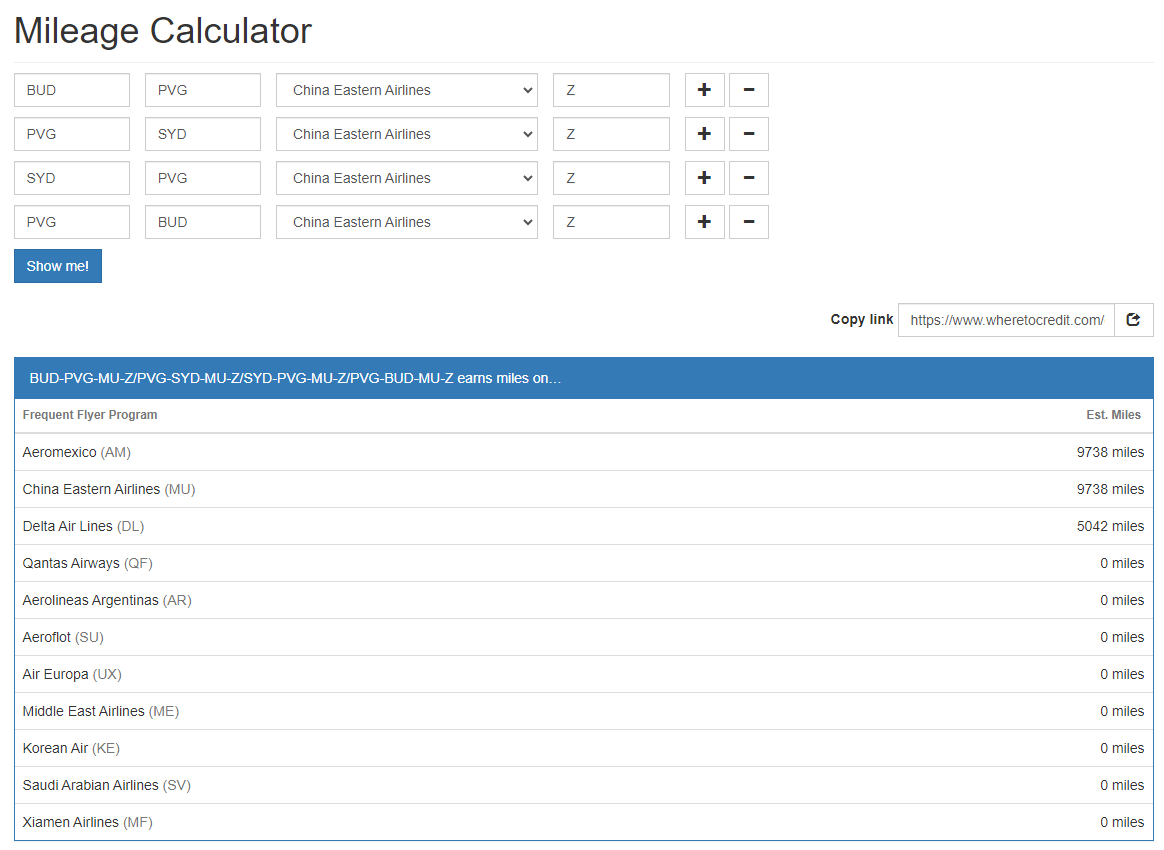Select the Air Europa (UX) row
1164x850 pixels.
(583, 674)
